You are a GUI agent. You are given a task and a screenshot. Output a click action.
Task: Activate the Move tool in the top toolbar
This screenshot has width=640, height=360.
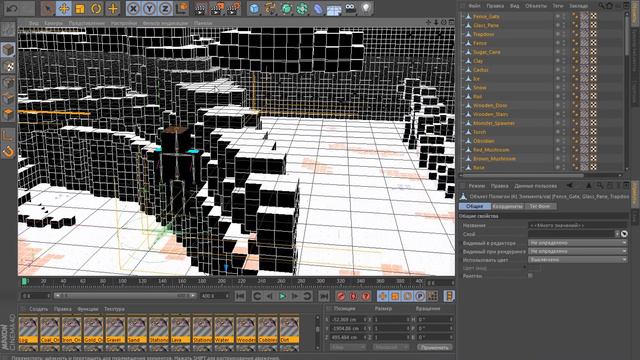point(64,9)
